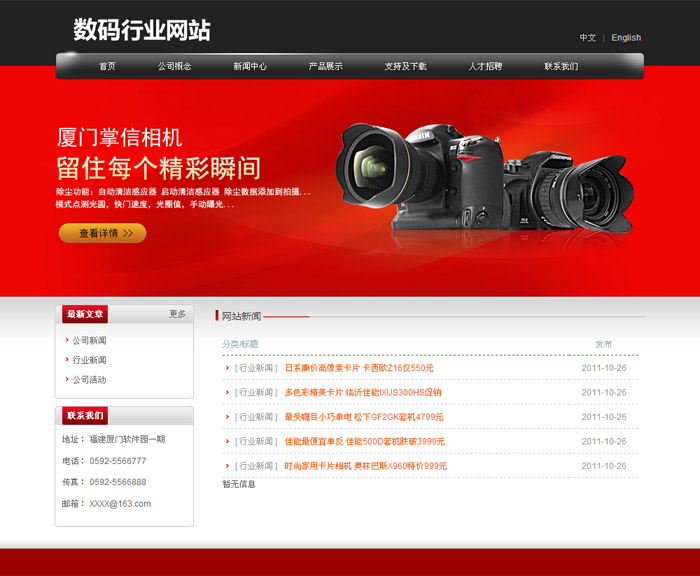
Task: Open 联系我们 in top navigation bar
Action: (561, 66)
